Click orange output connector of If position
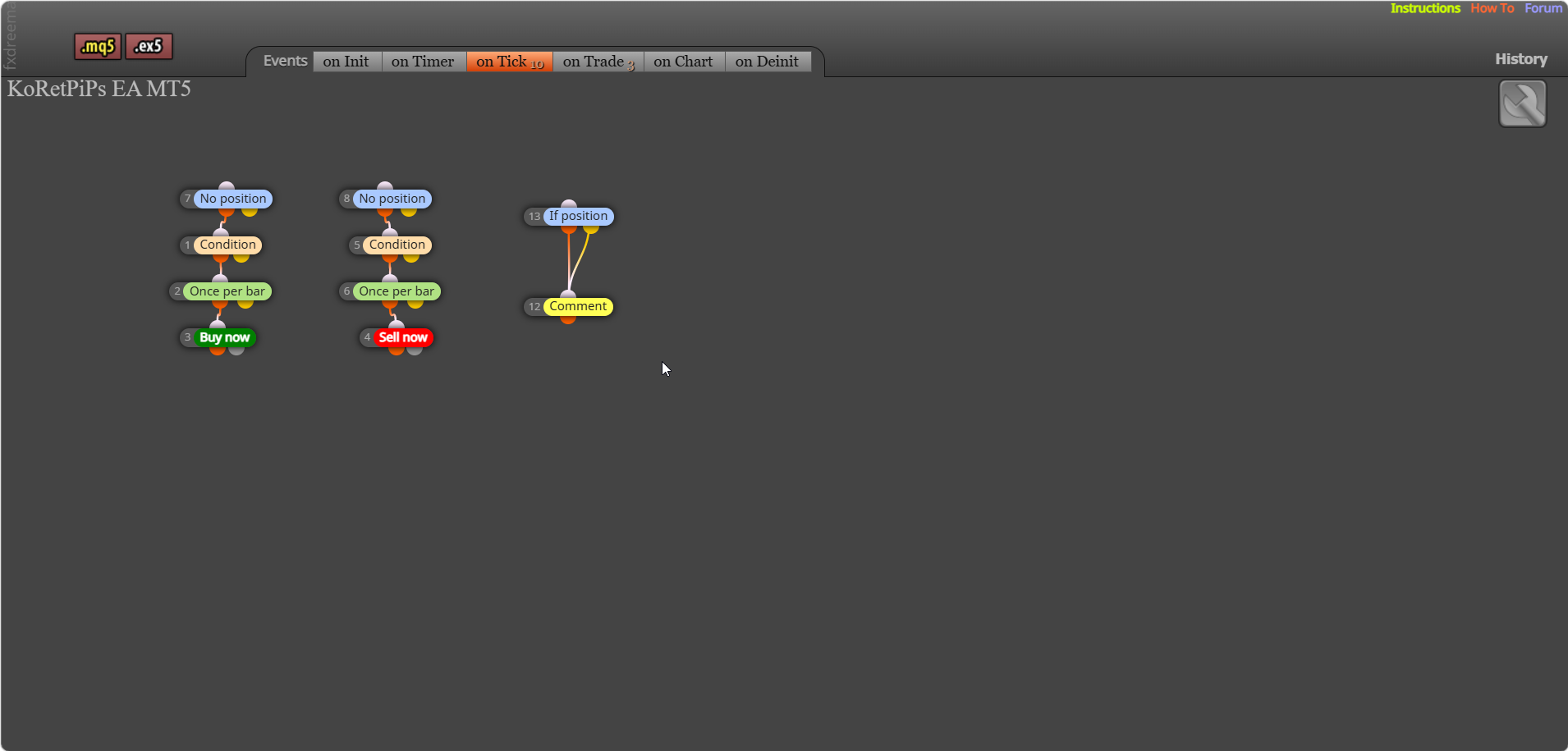1568x751 pixels. coord(569,229)
